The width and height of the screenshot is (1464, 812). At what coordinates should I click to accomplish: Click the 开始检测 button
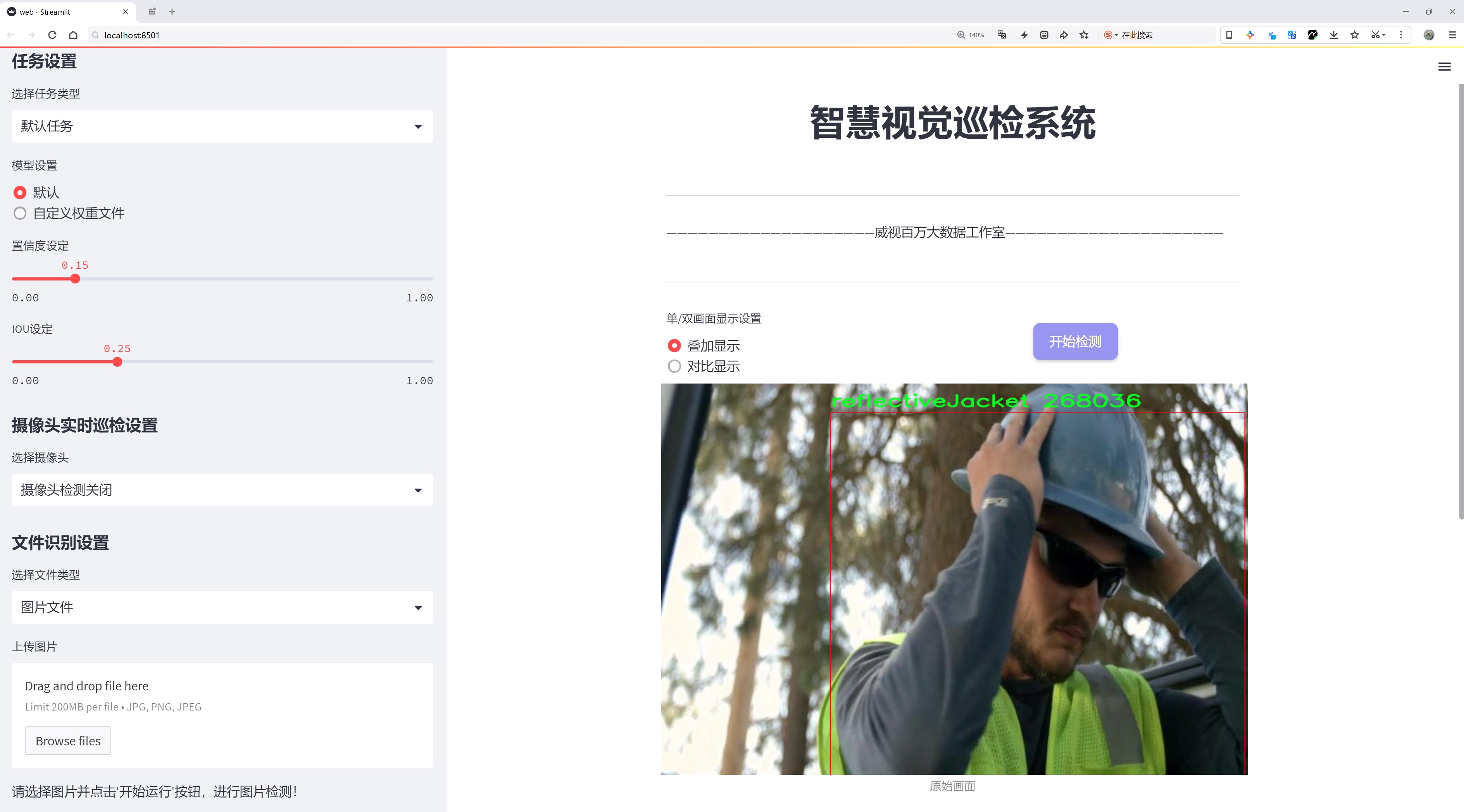click(1075, 341)
